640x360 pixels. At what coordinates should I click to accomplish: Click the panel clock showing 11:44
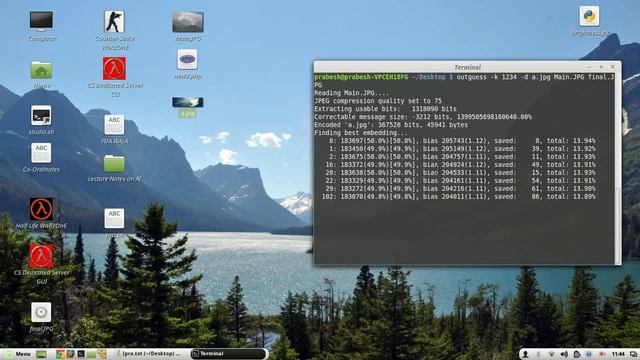[618, 354]
